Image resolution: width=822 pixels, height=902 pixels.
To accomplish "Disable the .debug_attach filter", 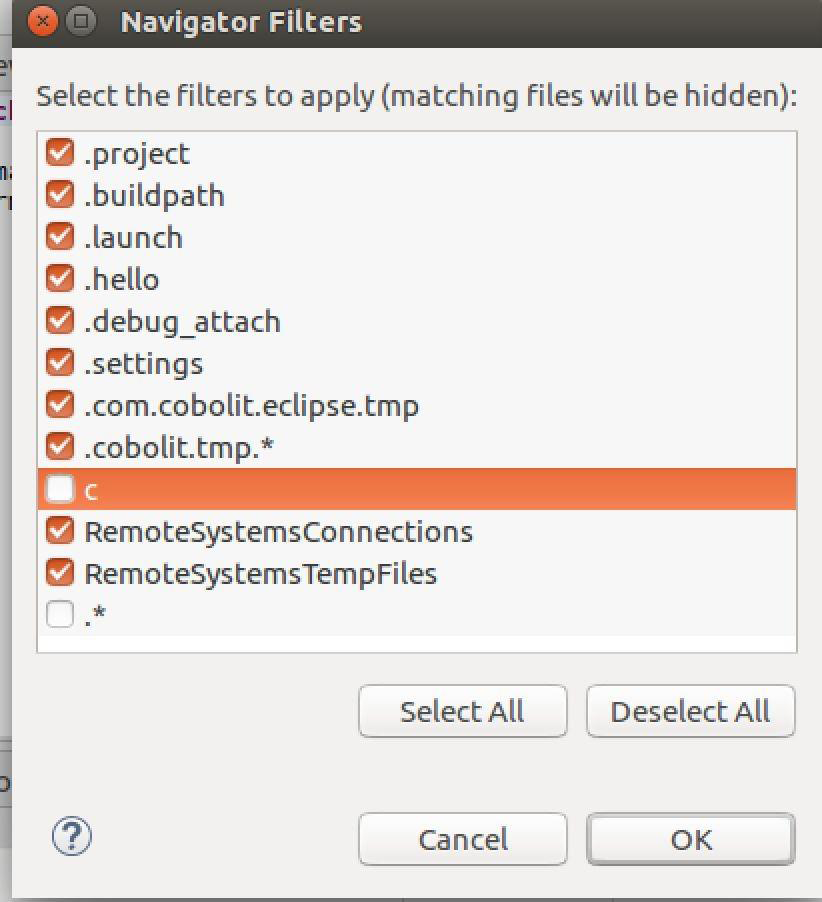I will coord(58,321).
